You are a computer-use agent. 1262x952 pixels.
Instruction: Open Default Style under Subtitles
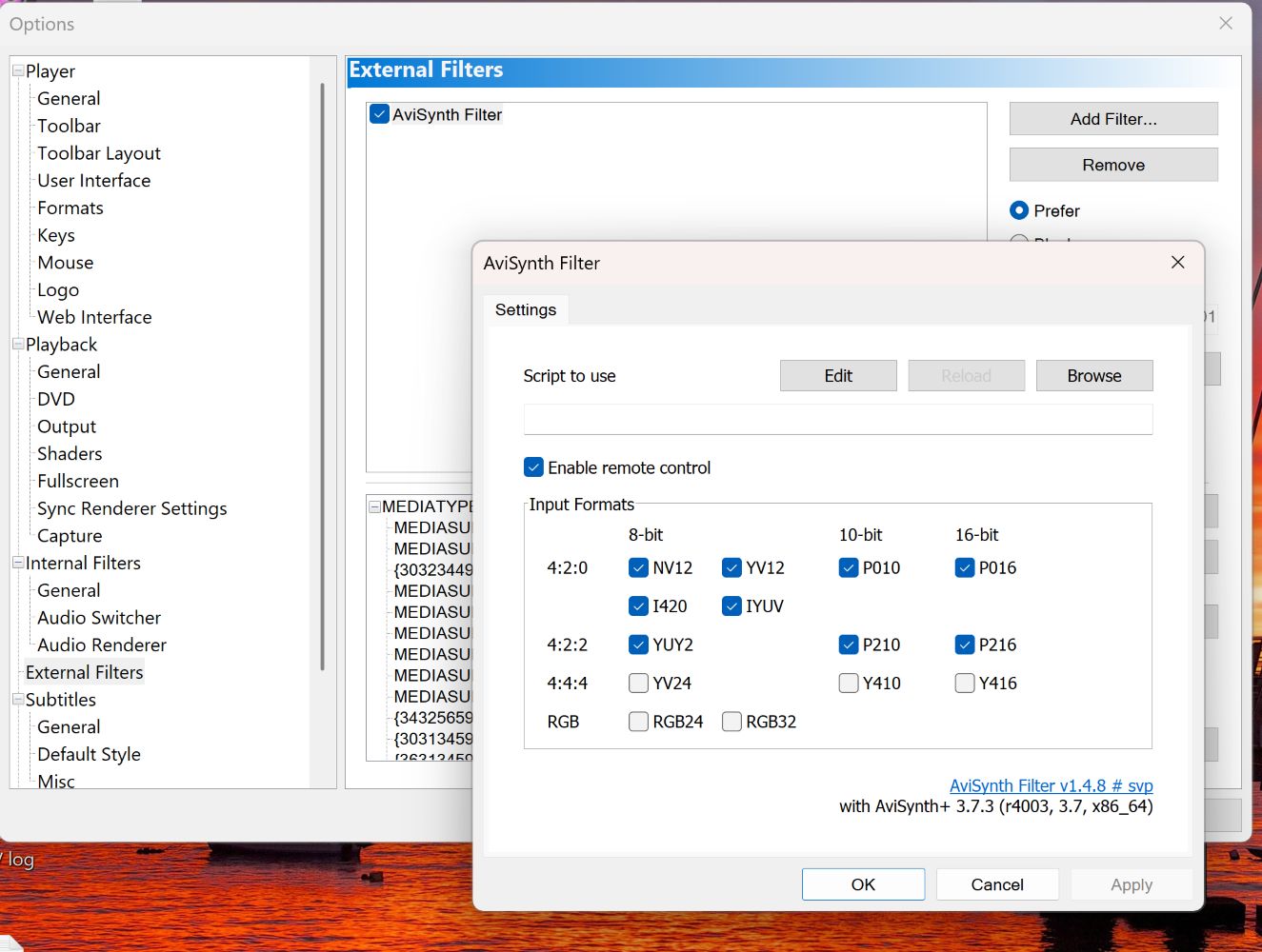pos(89,754)
